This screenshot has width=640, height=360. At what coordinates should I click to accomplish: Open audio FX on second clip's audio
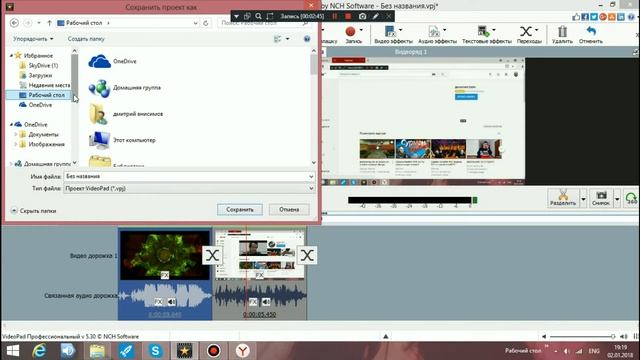tap(253, 302)
